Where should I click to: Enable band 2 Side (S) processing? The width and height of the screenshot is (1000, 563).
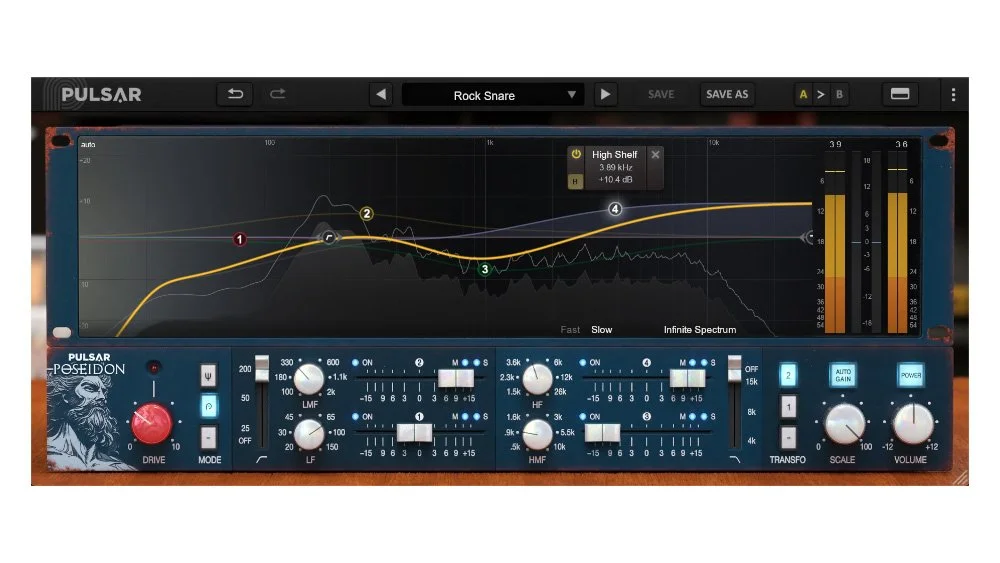tap(476, 362)
